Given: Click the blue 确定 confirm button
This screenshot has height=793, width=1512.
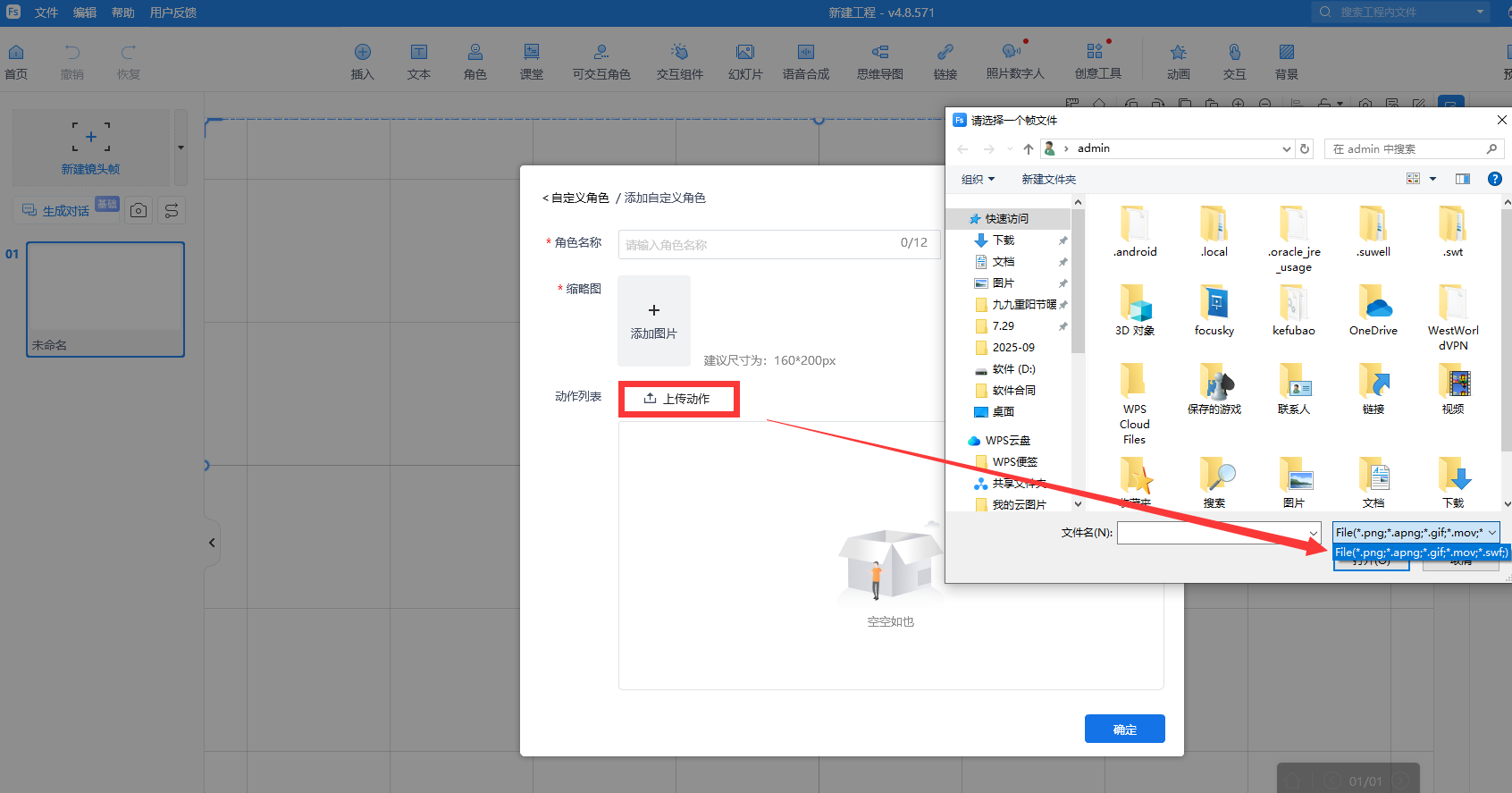Looking at the screenshot, I should pyautogui.click(x=1124, y=729).
